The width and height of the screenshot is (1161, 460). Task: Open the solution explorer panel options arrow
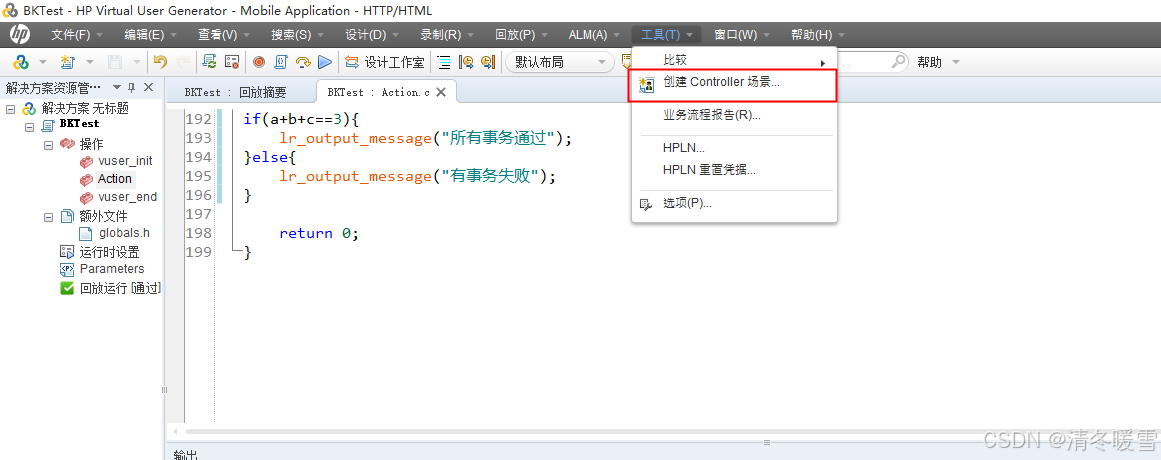[116, 87]
